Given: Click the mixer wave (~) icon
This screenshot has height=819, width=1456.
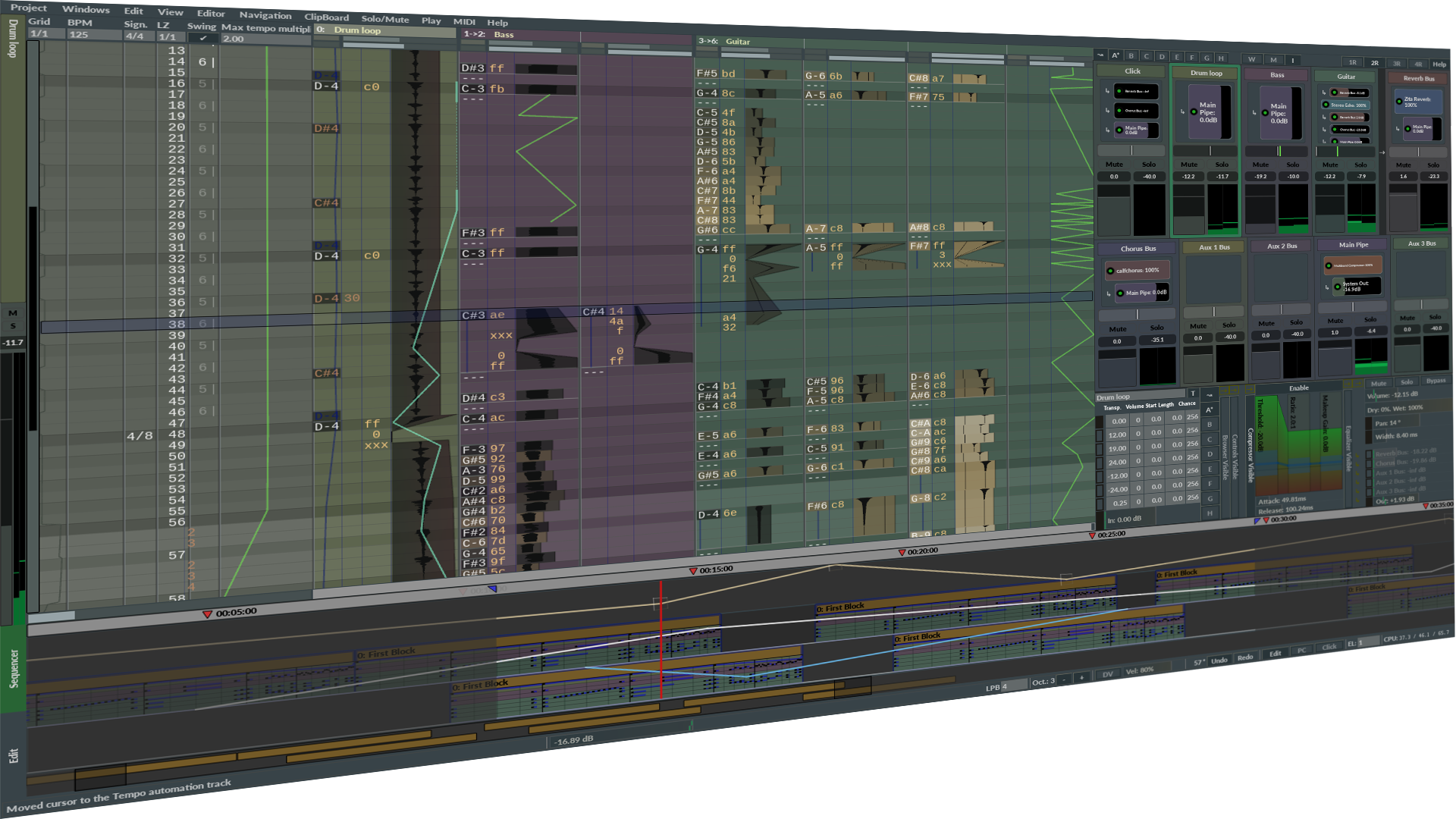Looking at the screenshot, I should click(x=1100, y=55).
